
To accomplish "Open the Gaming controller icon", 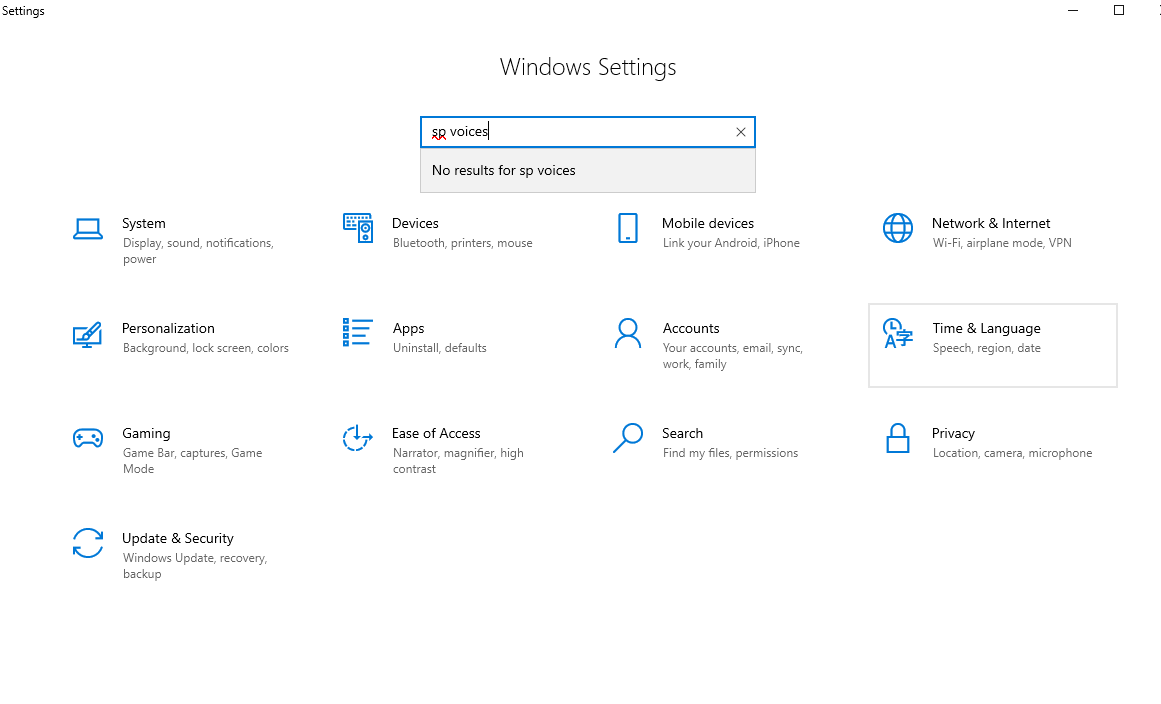I will [87, 438].
